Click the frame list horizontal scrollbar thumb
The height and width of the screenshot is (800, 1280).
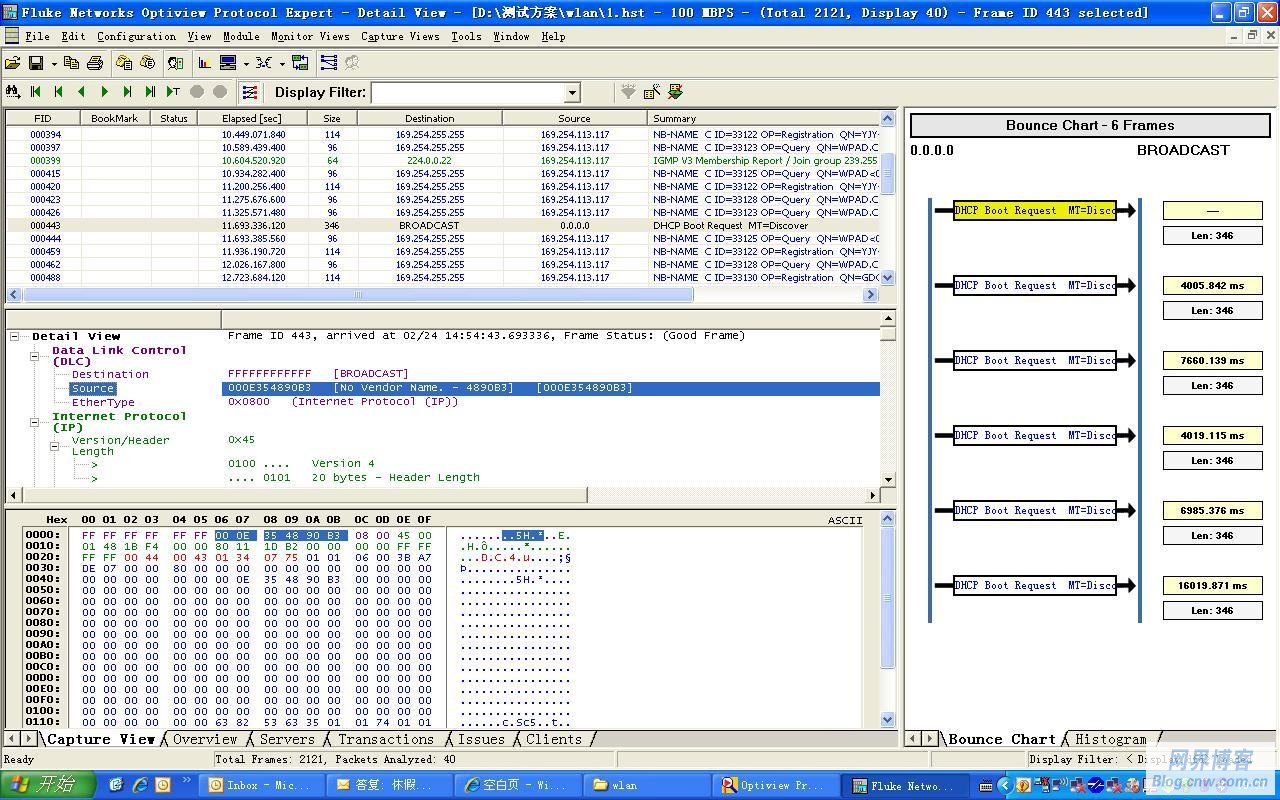(357, 295)
